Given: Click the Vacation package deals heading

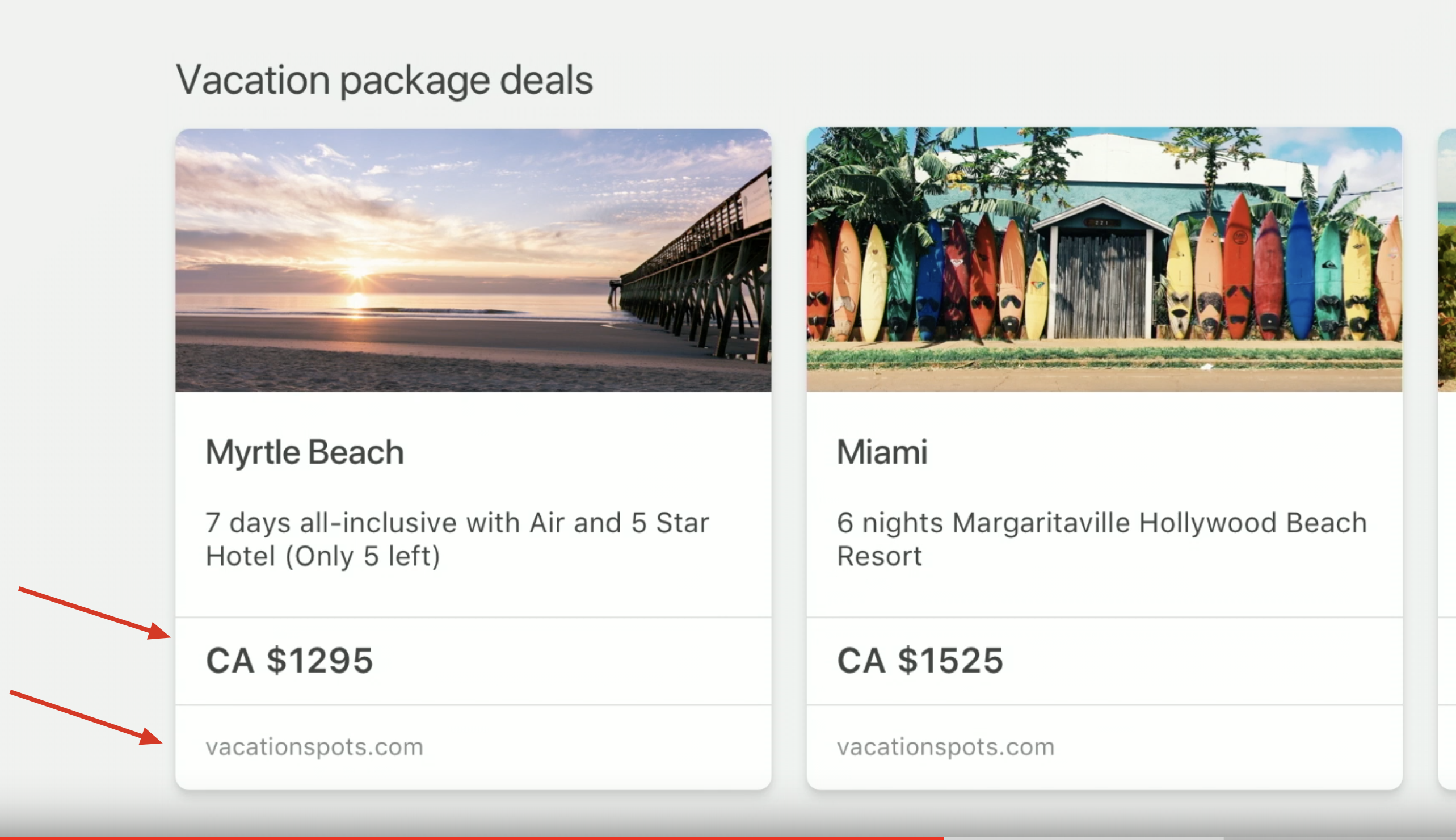Looking at the screenshot, I should tap(384, 79).
